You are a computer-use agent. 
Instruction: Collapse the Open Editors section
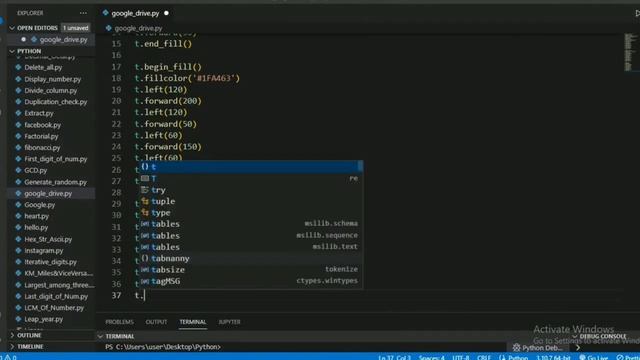point(12,28)
